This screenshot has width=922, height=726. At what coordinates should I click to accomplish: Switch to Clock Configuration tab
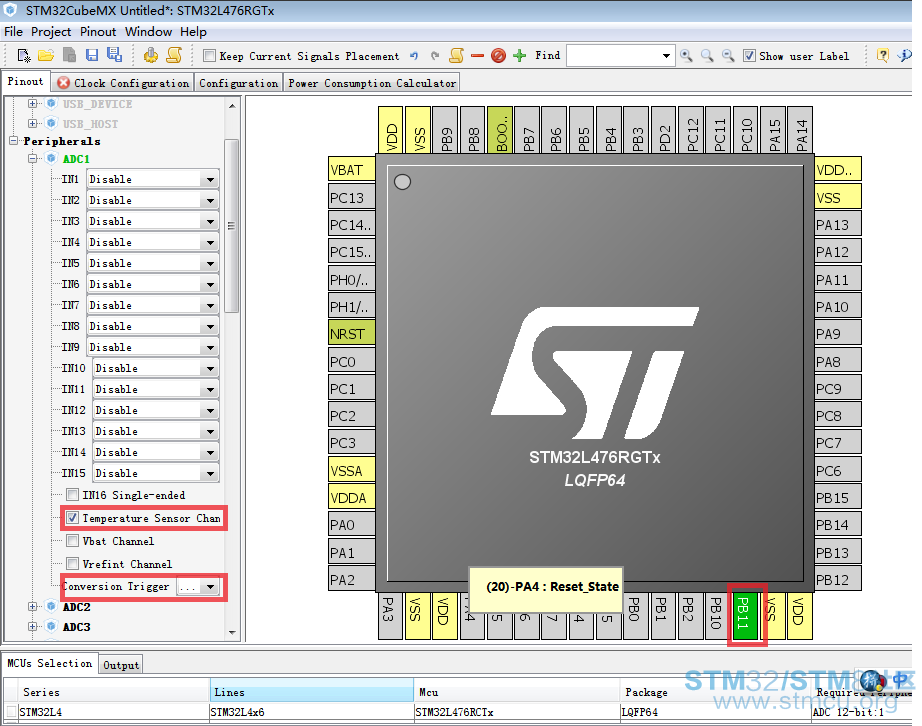123,83
